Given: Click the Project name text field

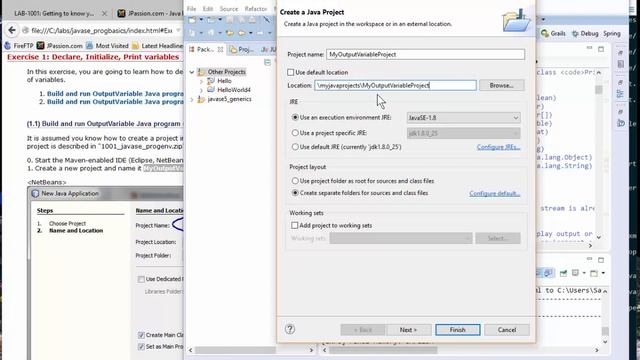Looking at the screenshot, I should [425, 54].
